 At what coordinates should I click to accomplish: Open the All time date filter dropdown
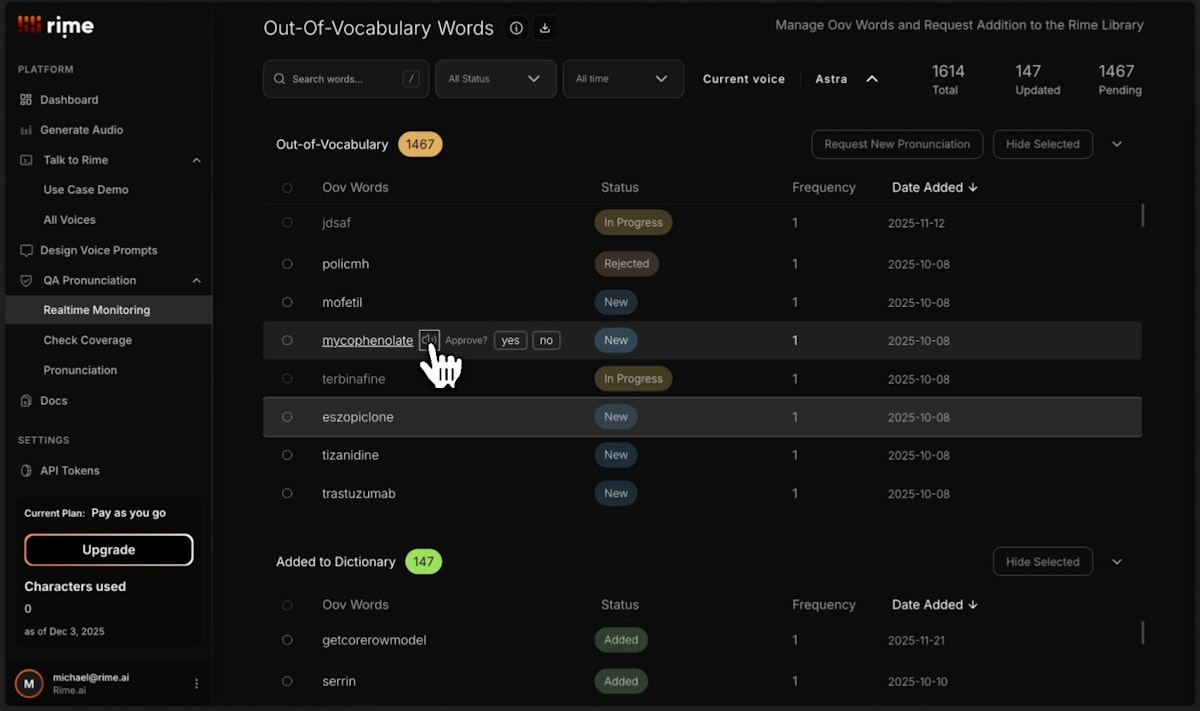pyautogui.click(x=623, y=79)
